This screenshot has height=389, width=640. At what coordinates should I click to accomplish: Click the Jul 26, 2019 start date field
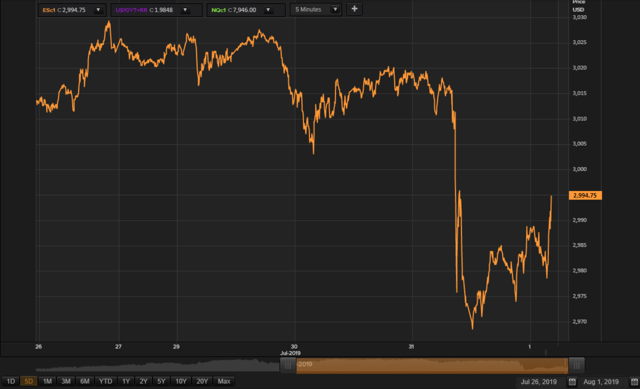click(539, 382)
